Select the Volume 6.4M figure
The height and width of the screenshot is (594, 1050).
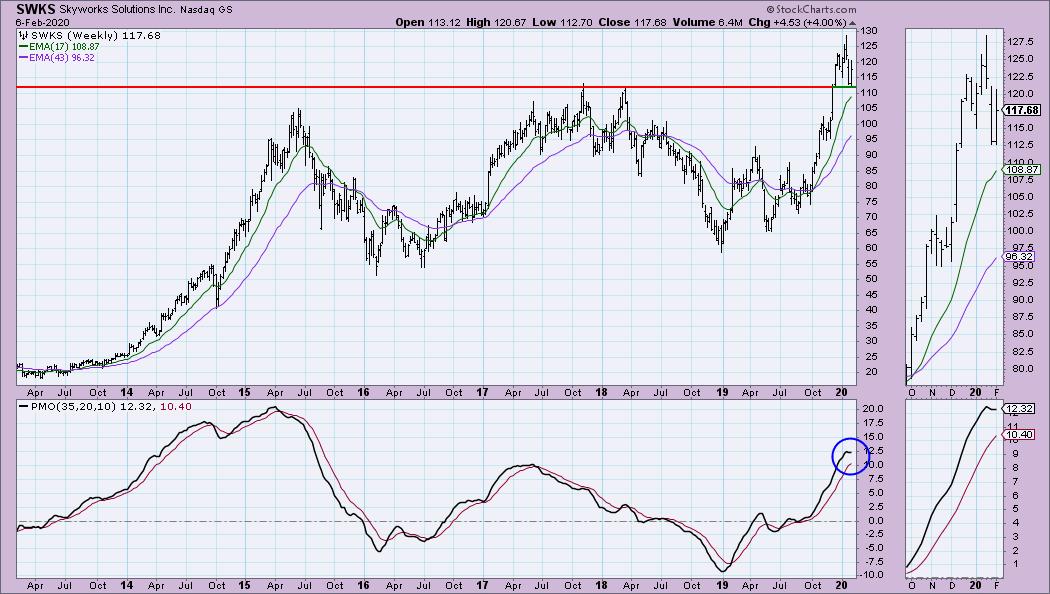(x=707, y=22)
